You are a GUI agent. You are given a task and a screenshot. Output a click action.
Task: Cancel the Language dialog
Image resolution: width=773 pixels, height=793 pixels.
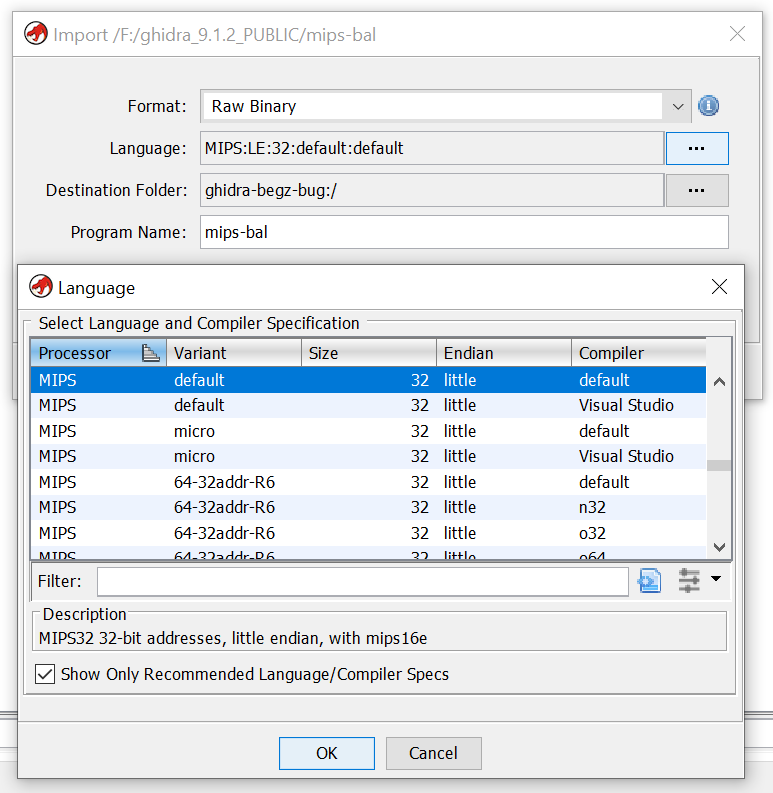(434, 753)
